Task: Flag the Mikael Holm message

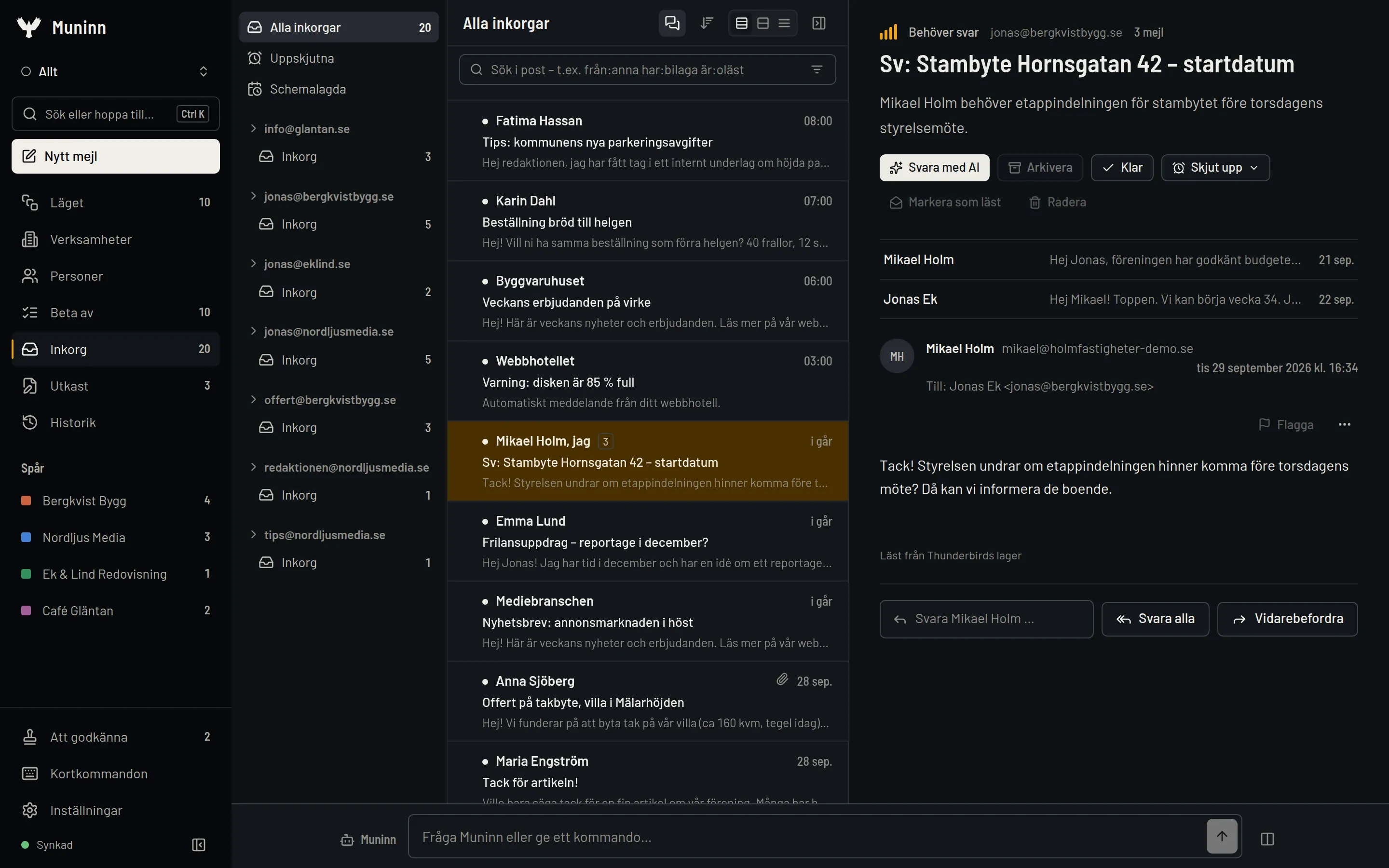Action: 1286,425
